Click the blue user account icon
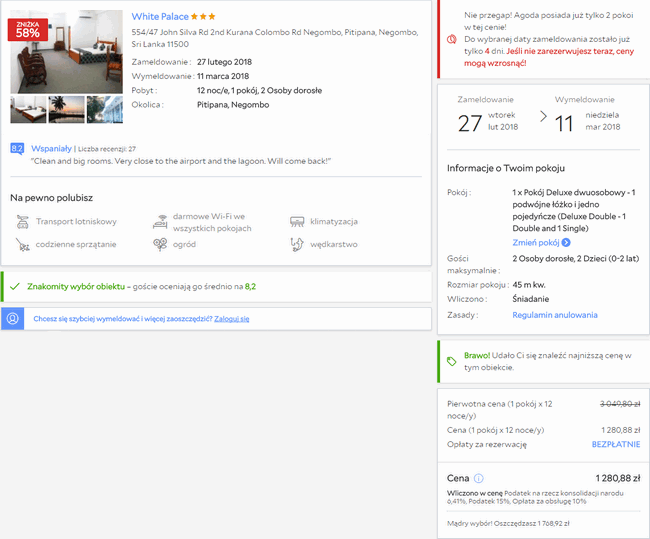This screenshot has height=539, width=650. point(13,318)
